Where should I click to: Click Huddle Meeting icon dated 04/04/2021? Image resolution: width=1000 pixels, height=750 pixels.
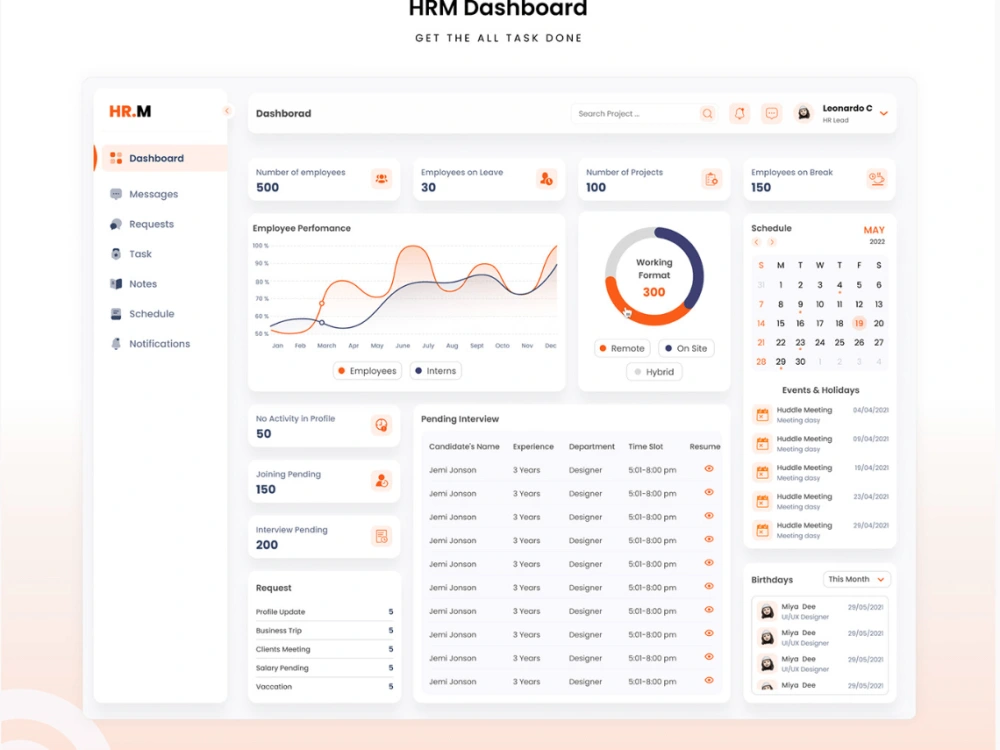coord(762,415)
